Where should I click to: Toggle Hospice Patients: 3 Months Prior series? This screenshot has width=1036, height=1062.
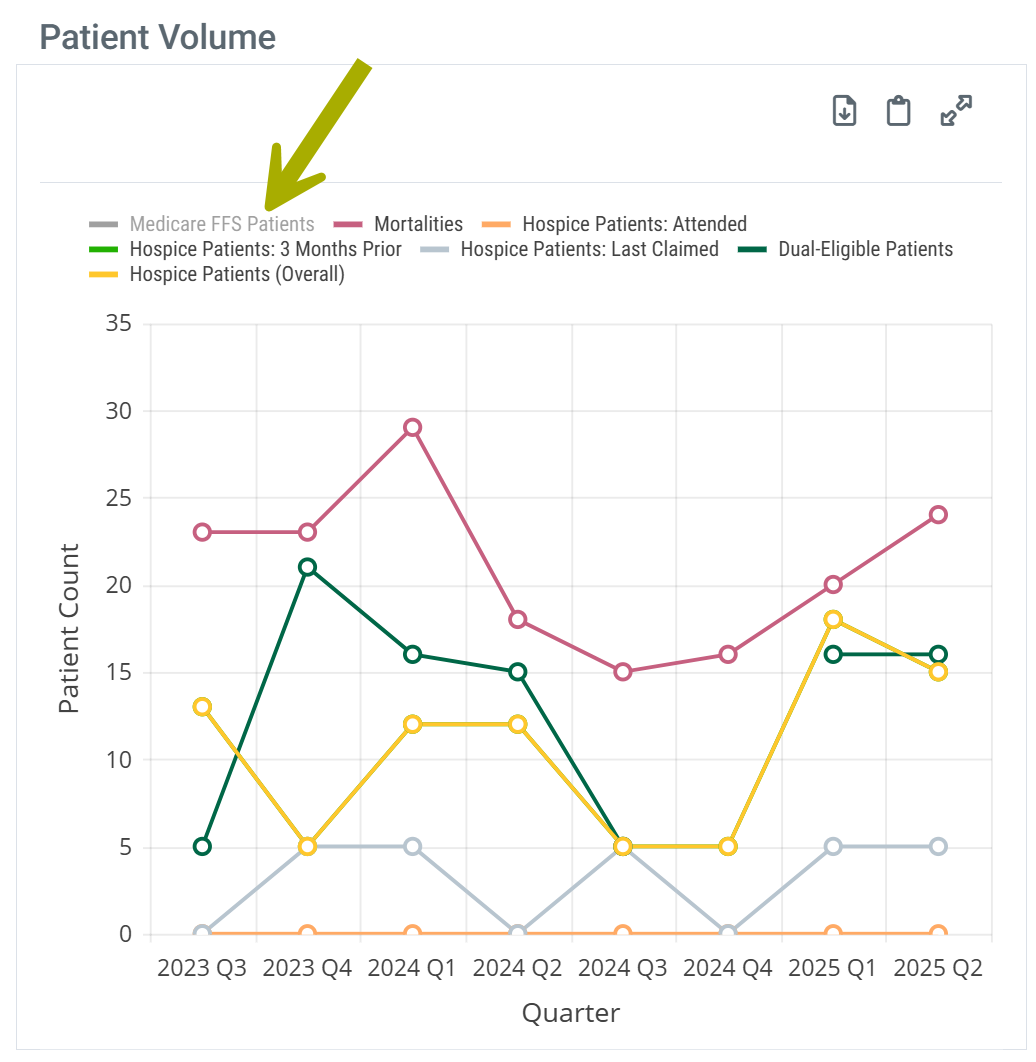click(265, 249)
